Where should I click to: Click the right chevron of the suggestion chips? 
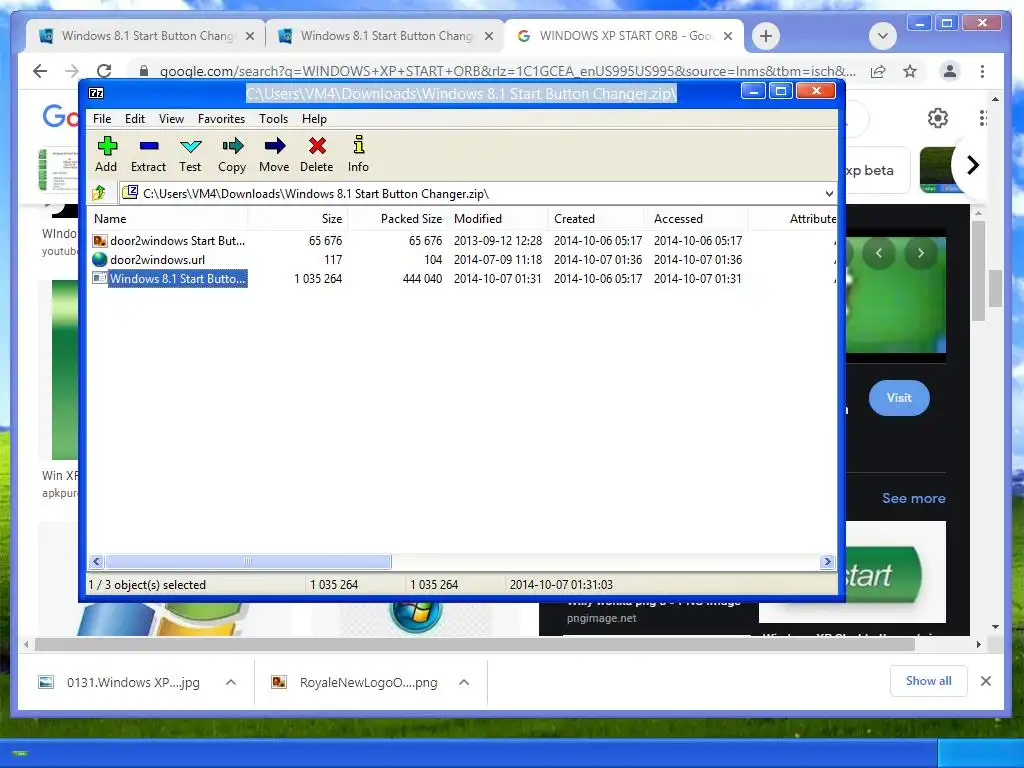[x=972, y=165]
